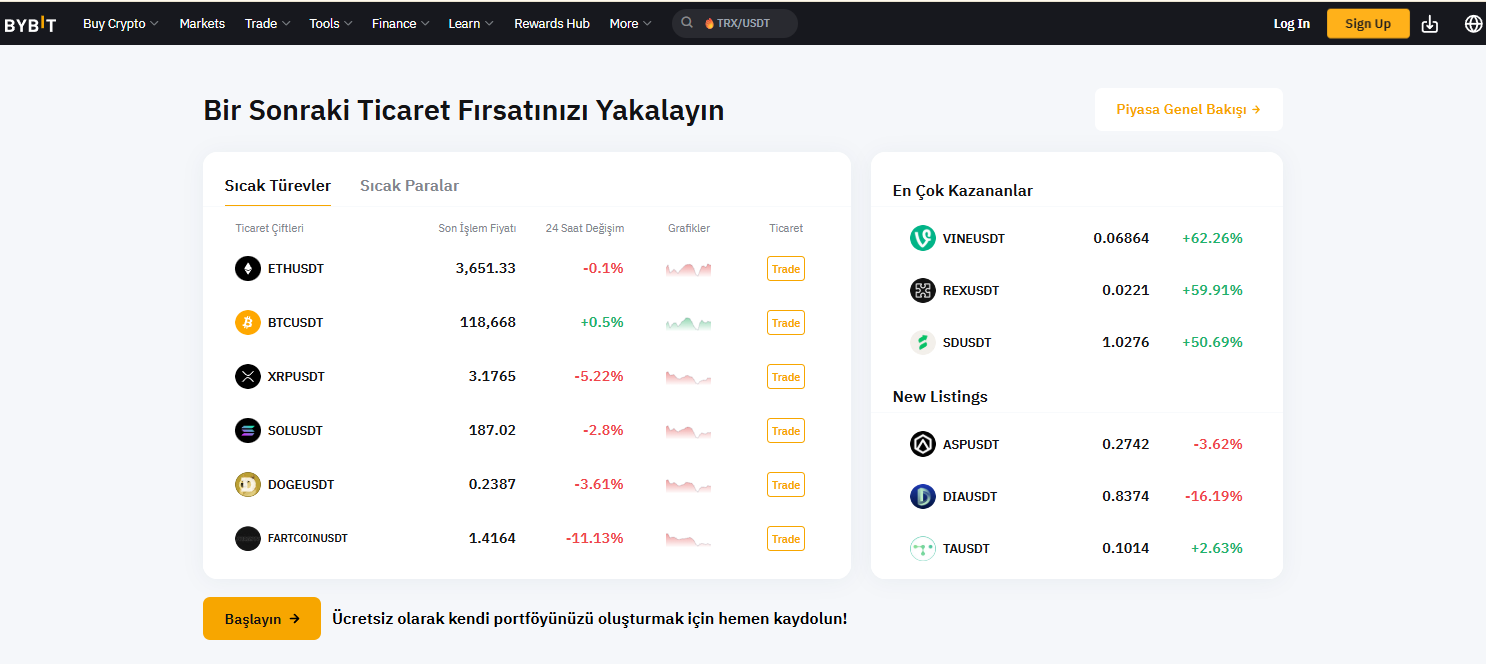Screen dimensions: 1486x664
Task: Open the app download icon
Action: [1430, 24]
